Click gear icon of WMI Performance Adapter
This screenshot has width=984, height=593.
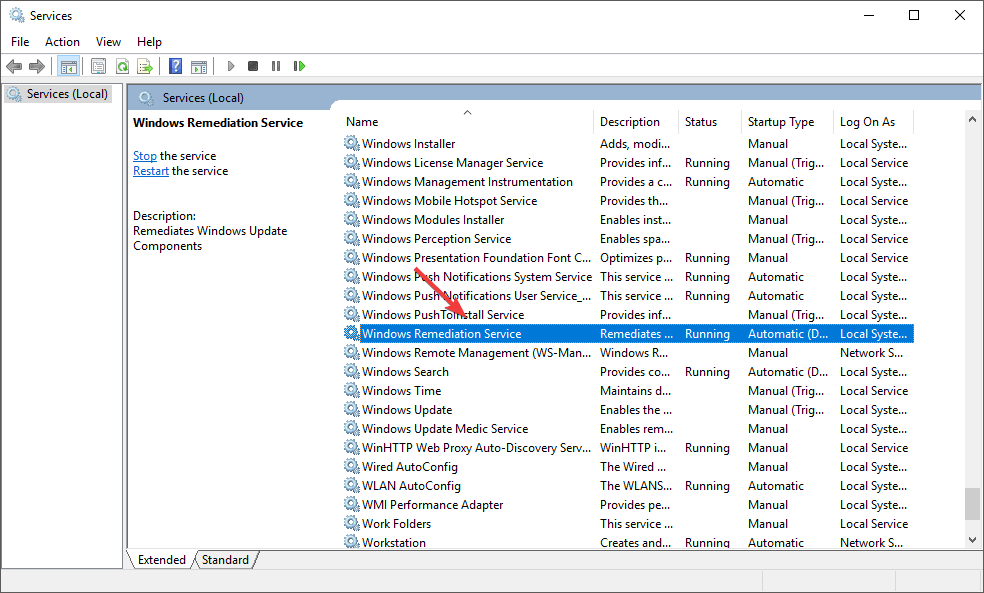351,504
